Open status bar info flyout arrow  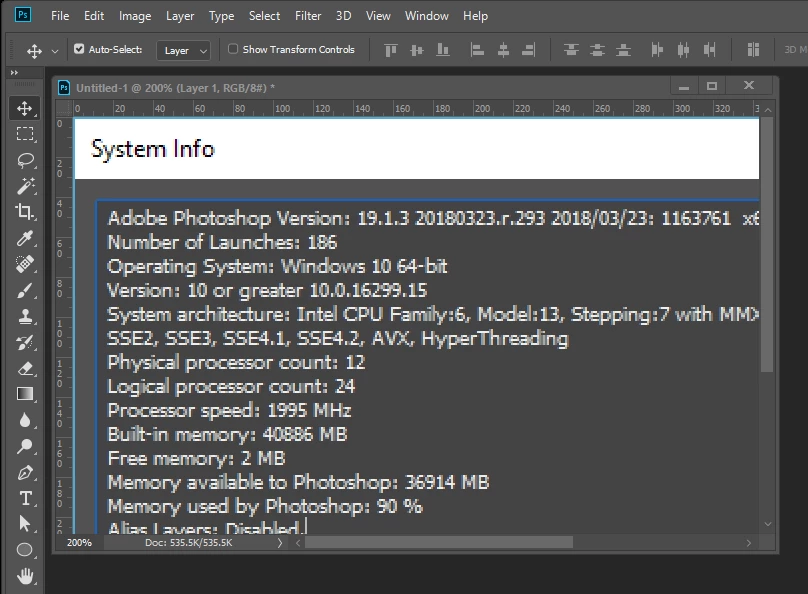pos(279,542)
